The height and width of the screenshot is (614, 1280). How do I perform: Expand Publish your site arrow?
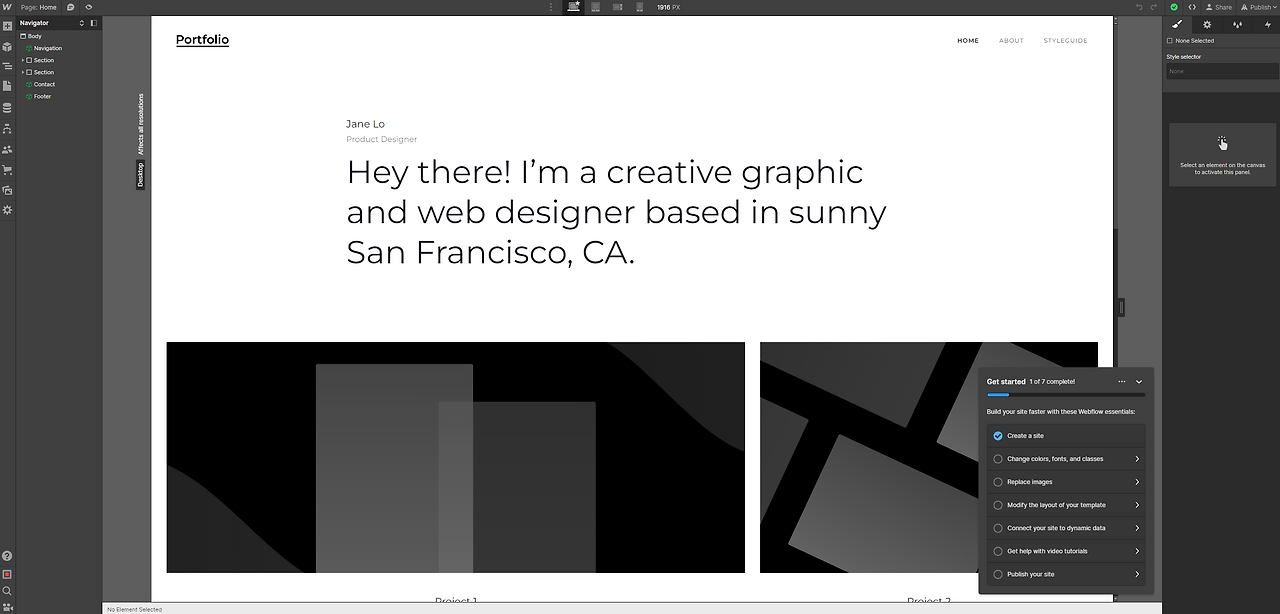pos(1137,574)
